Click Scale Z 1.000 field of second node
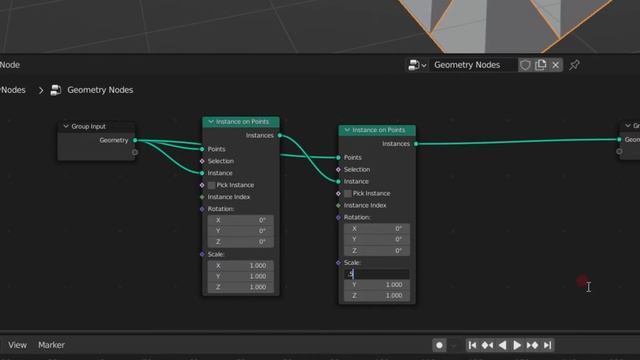The height and width of the screenshot is (360, 640). pos(377,296)
